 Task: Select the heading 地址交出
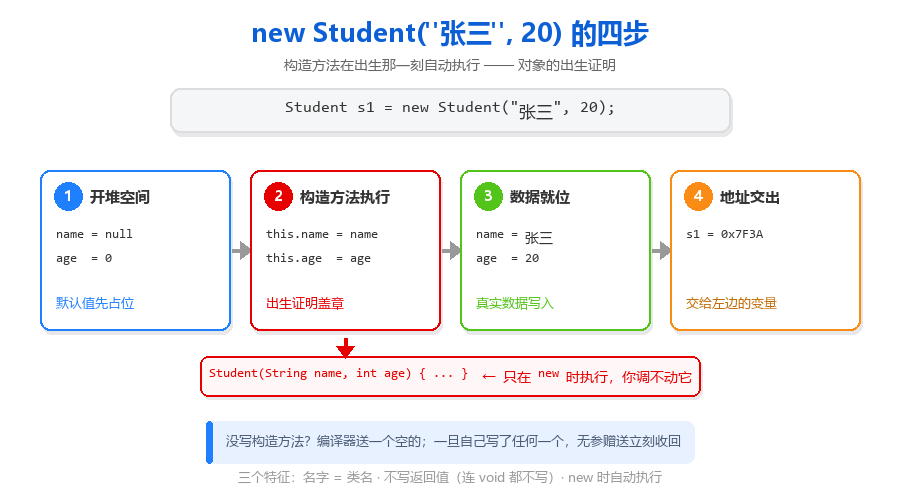[750, 197]
